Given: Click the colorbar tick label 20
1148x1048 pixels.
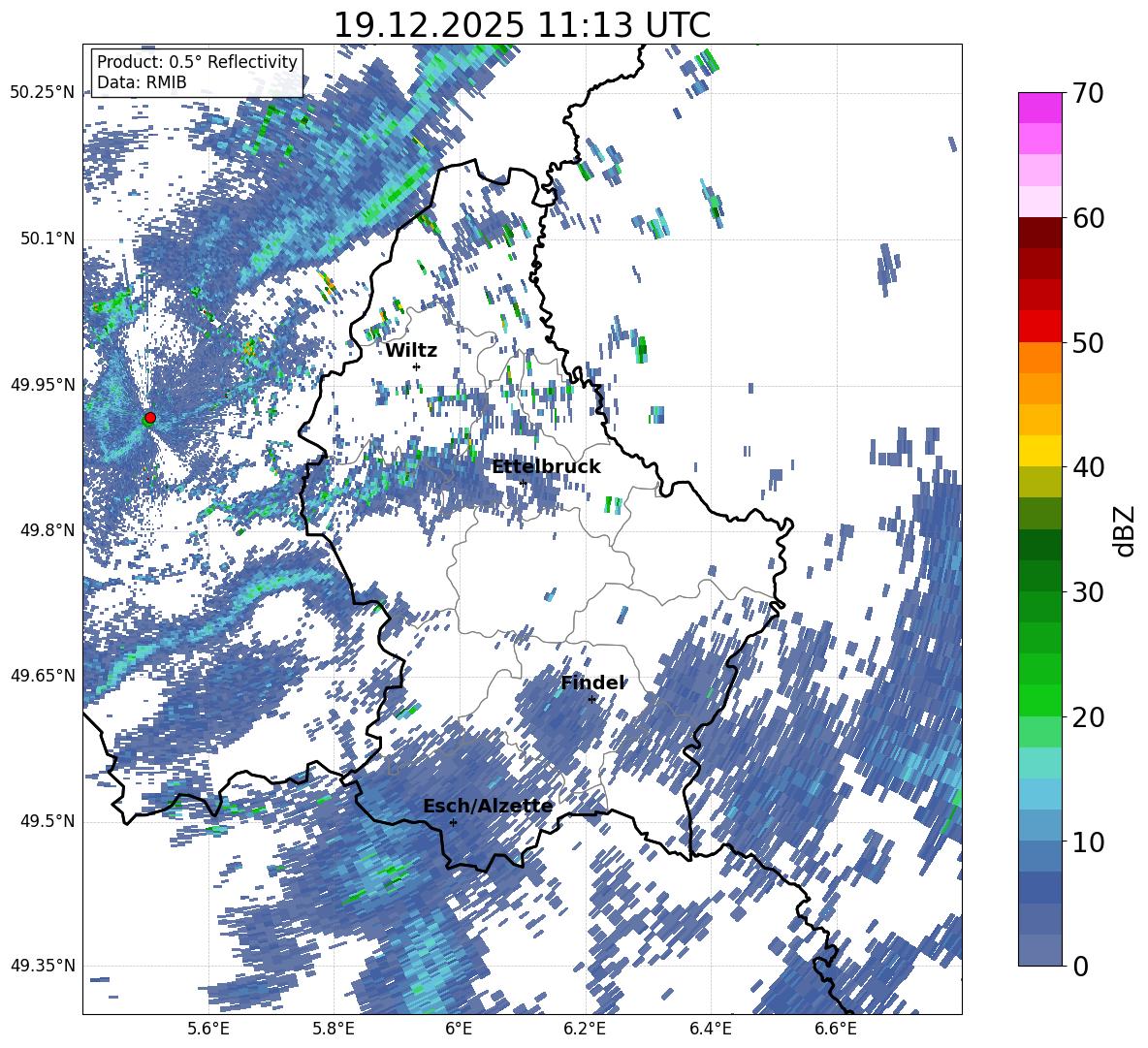Looking at the screenshot, I should tap(1088, 717).
